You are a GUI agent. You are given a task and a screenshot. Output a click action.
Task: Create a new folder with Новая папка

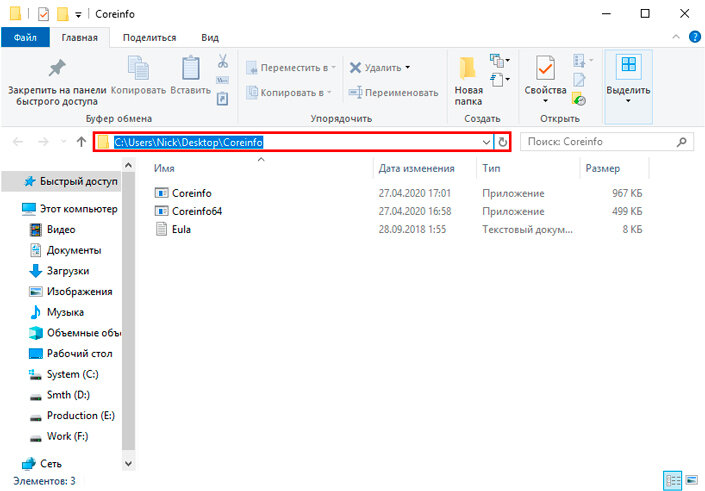click(468, 81)
